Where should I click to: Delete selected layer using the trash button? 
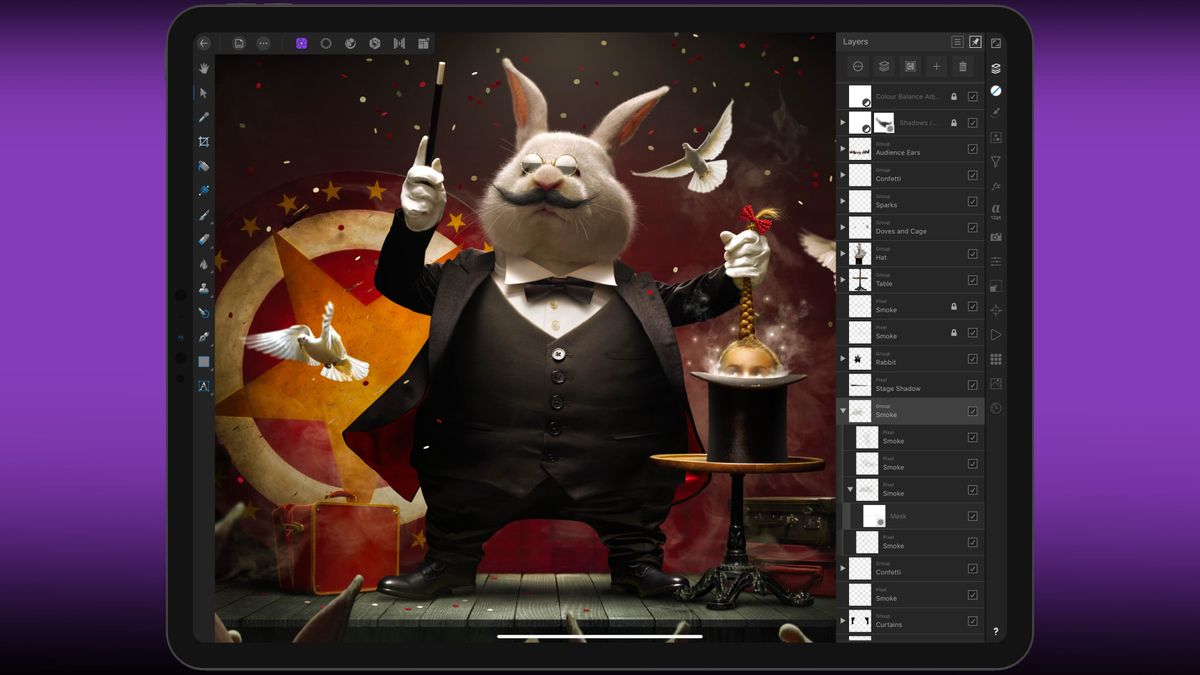962,66
